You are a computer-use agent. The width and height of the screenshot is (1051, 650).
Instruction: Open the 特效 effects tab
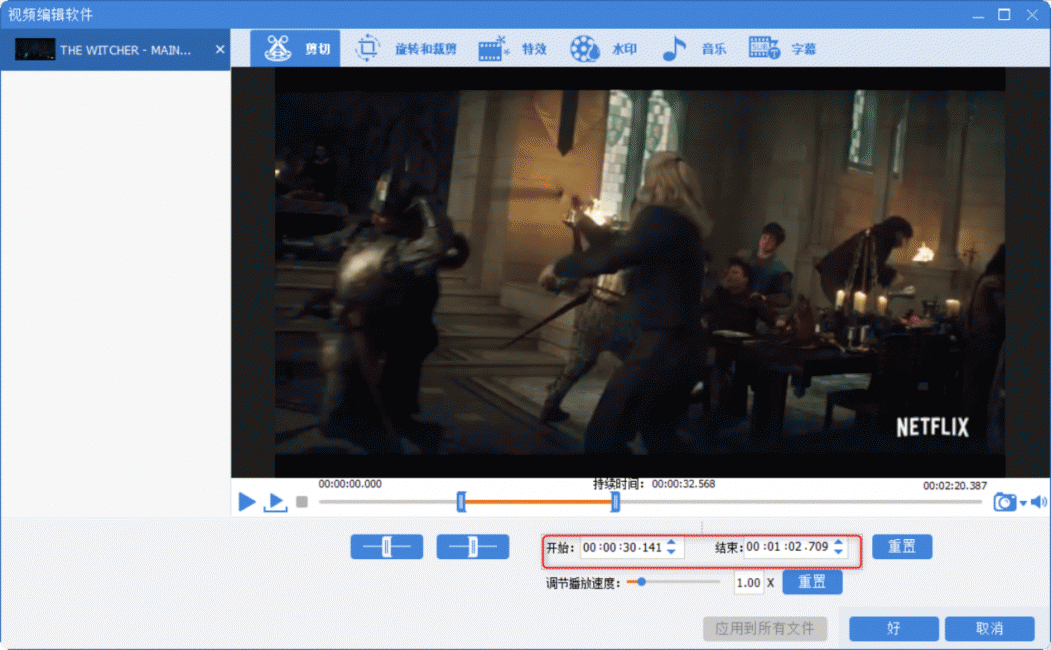click(x=513, y=48)
